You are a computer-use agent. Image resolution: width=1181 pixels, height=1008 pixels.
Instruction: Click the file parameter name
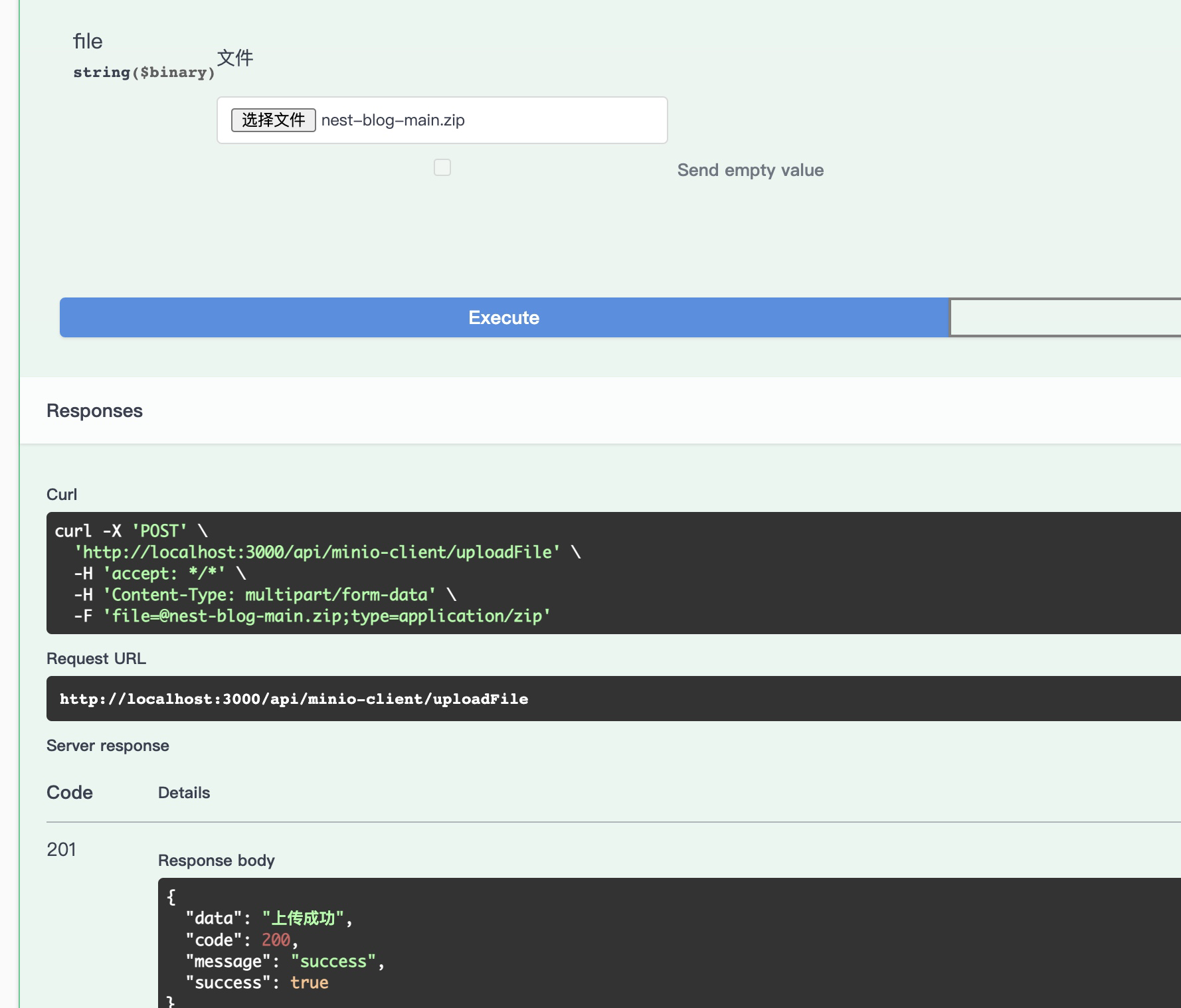[88, 41]
